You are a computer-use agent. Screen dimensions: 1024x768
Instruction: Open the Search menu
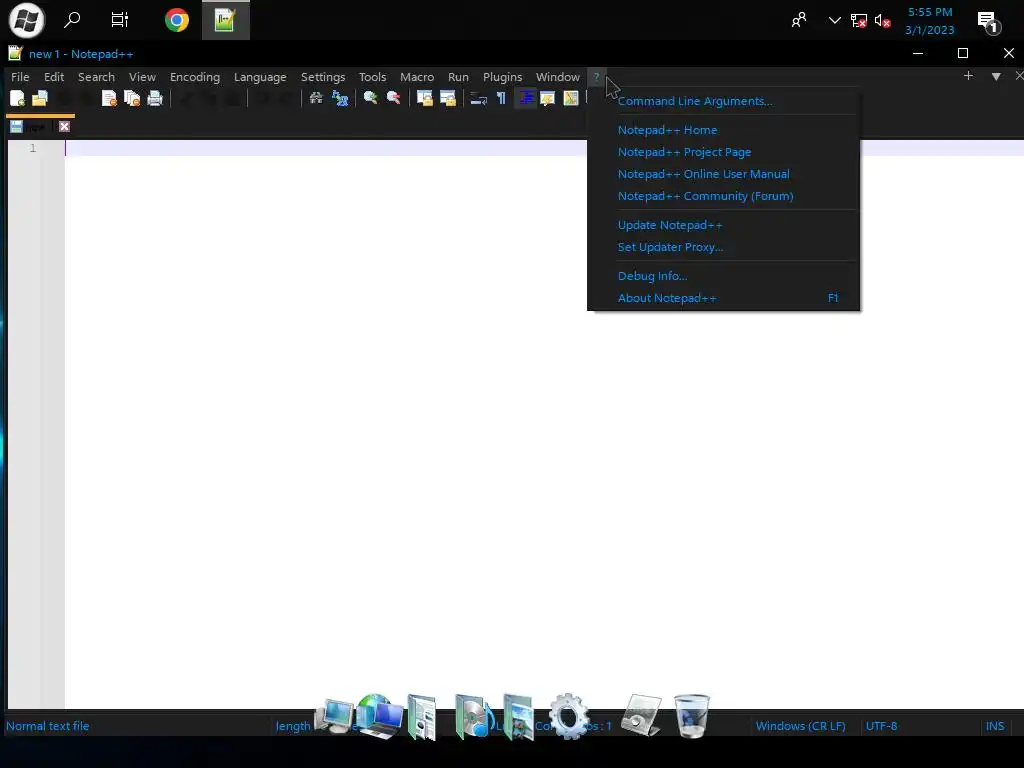point(96,77)
